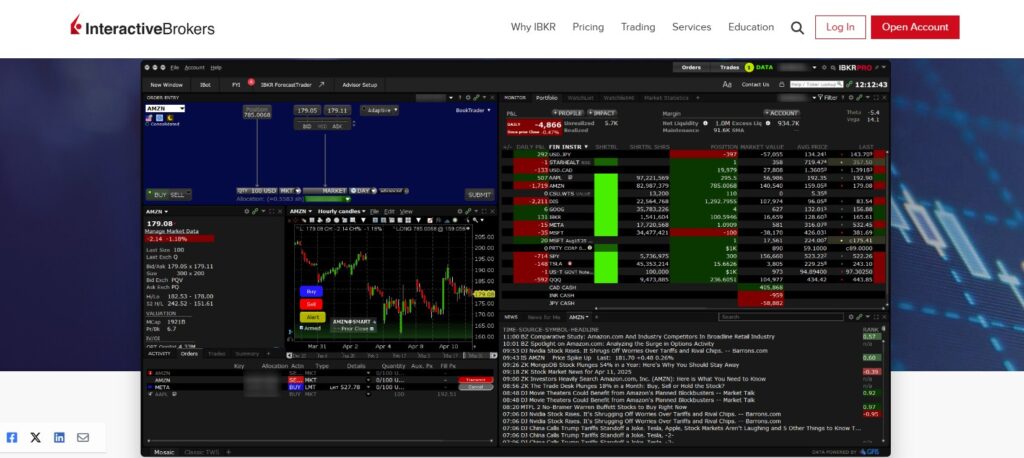Click the moon icon under AMZN ticker
The height and width of the screenshot is (458, 1024).
pos(169,118)
